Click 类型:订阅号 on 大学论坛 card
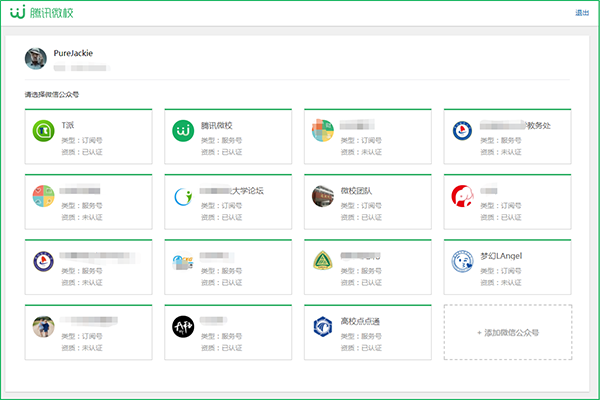 [x=222, y=206]
